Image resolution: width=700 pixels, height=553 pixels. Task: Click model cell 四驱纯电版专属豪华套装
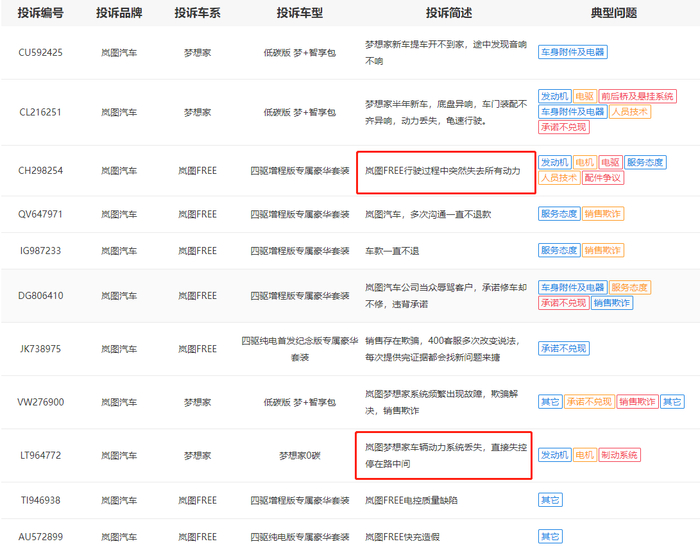(300, 537)
